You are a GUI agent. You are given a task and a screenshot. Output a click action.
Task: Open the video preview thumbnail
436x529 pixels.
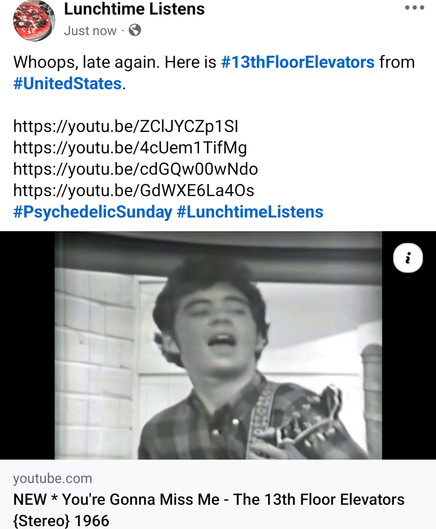218,345
